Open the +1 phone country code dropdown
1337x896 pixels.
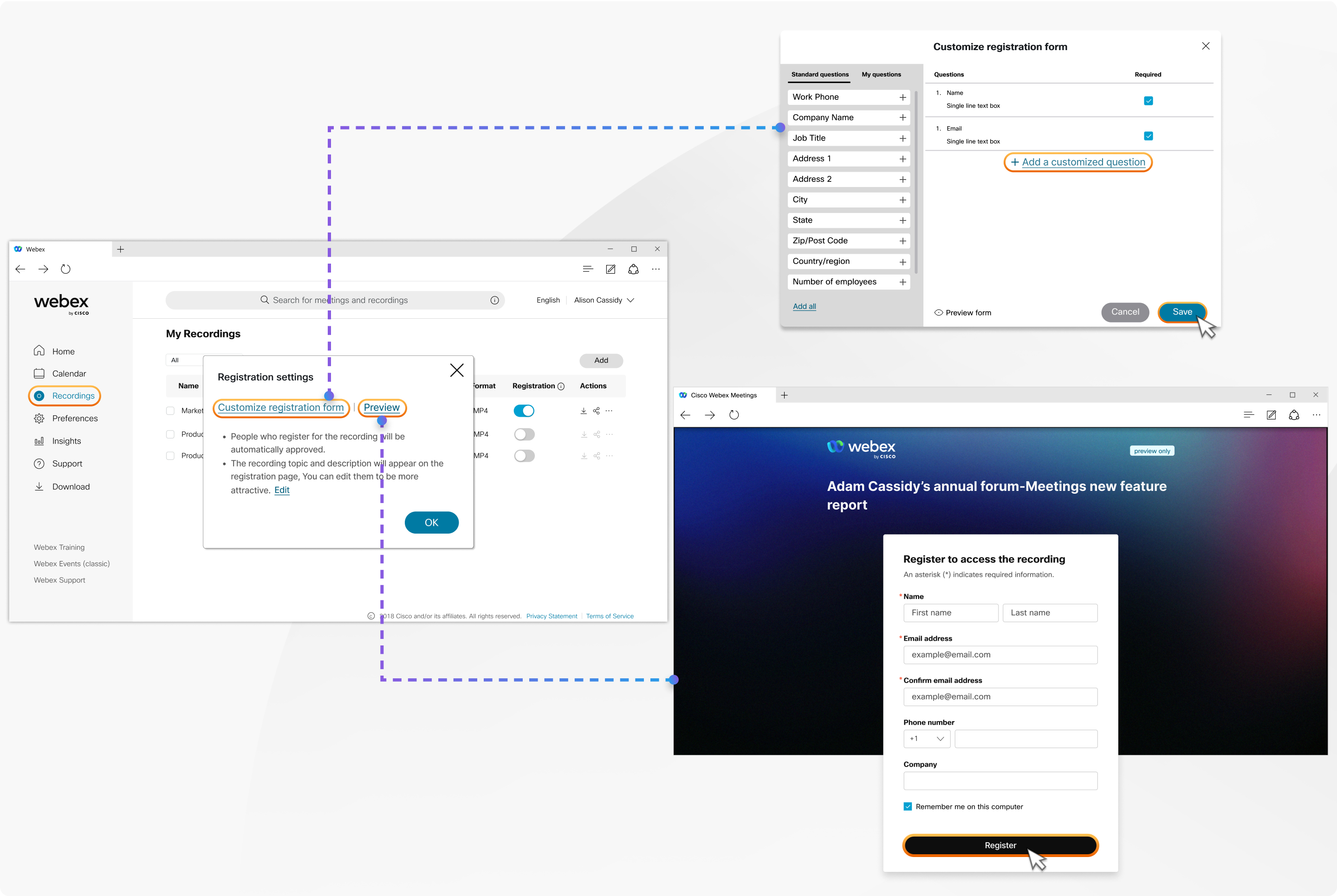[926, 738]
